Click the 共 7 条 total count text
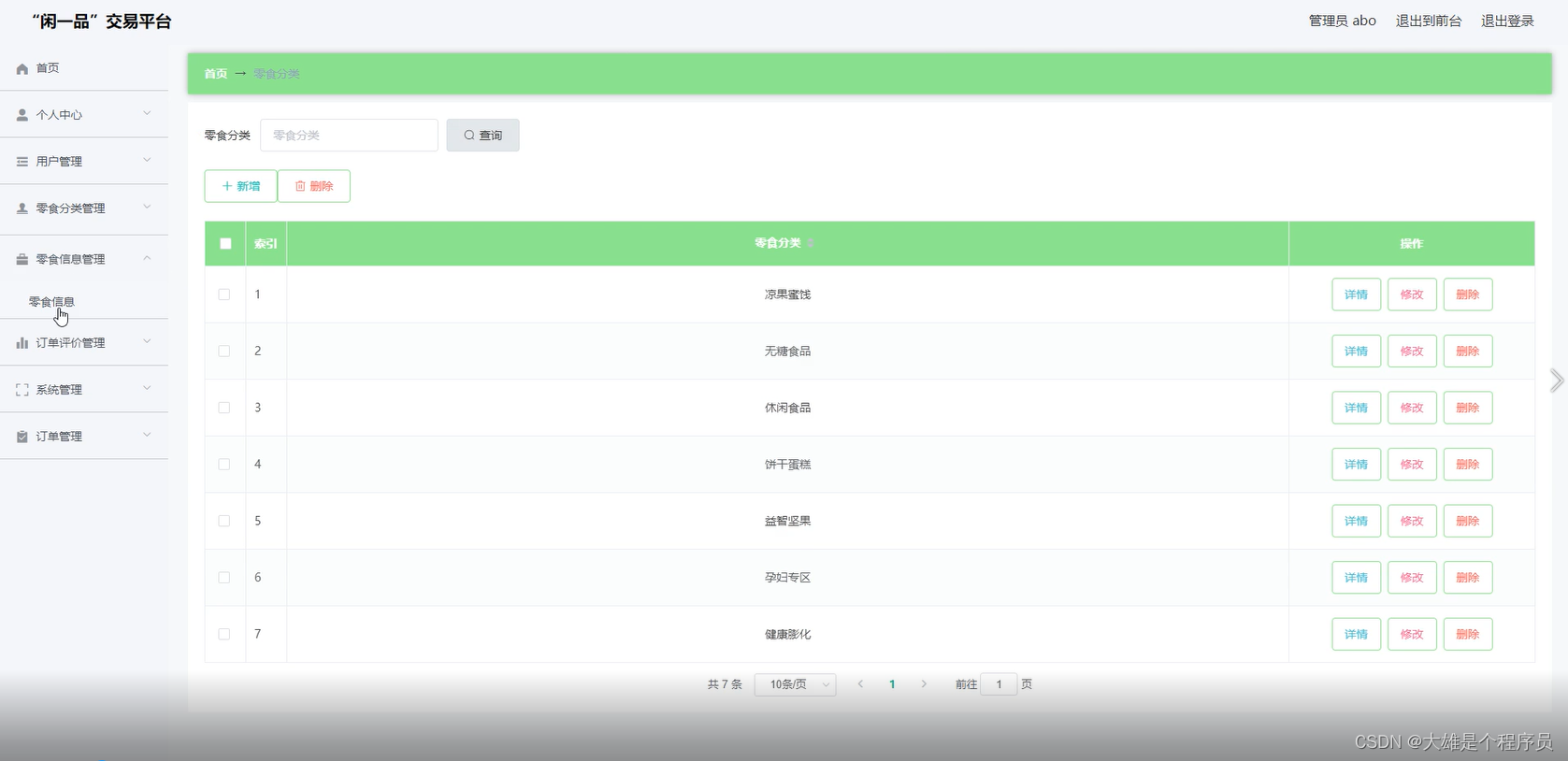The width and height of the screenshot is (1568, 761). tap(725, 684)
